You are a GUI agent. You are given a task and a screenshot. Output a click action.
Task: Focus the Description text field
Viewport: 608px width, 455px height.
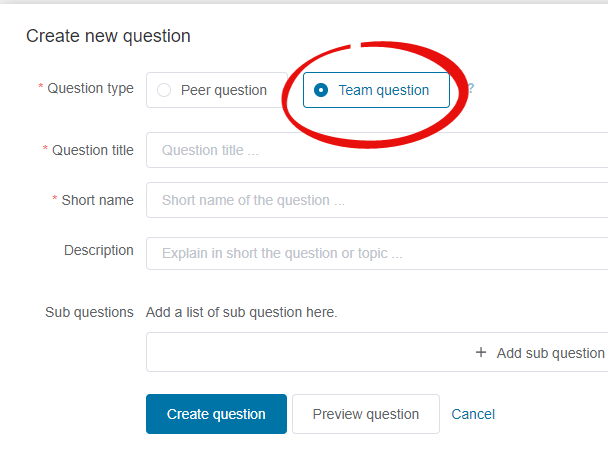point(377,253)
